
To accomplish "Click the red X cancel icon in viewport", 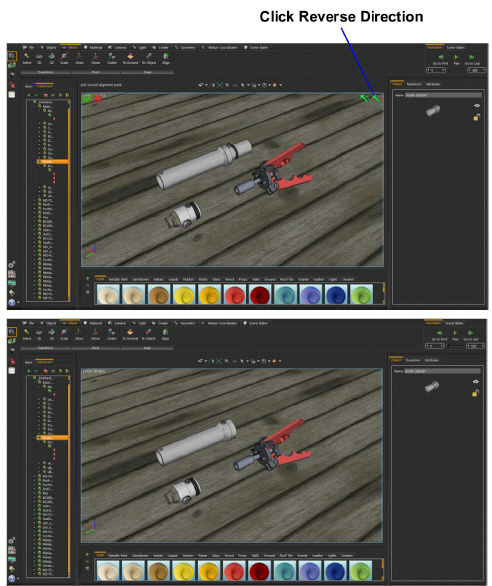I will click(x=98, y=98).
